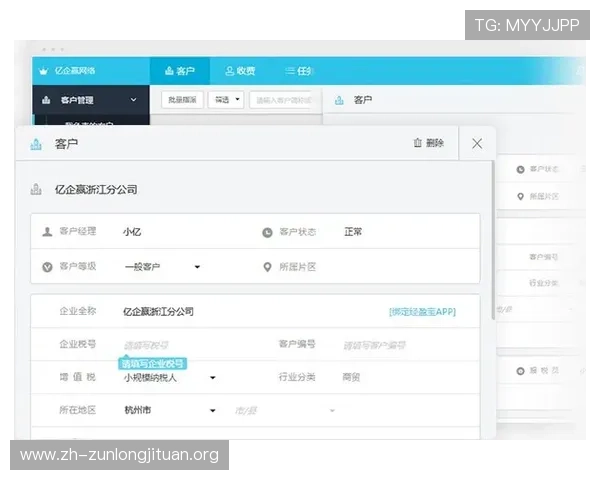Click building icon in background 客户 panel
This screenshot has width=600, height=480.
339,100
